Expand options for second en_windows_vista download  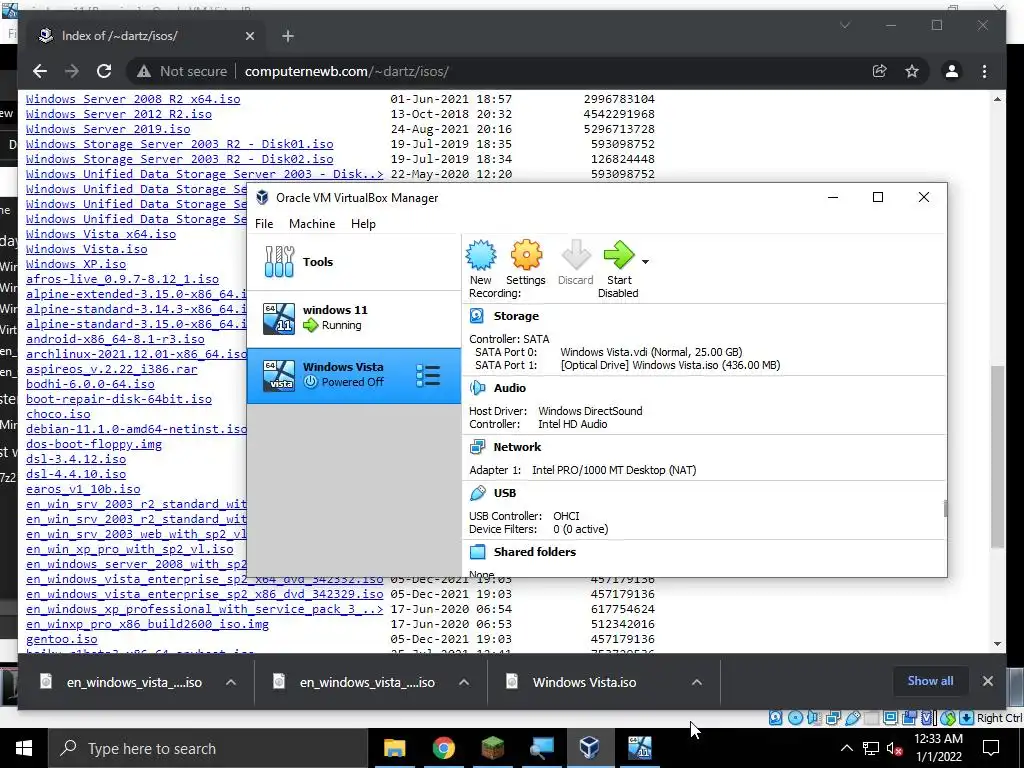(x=464, y=682)
